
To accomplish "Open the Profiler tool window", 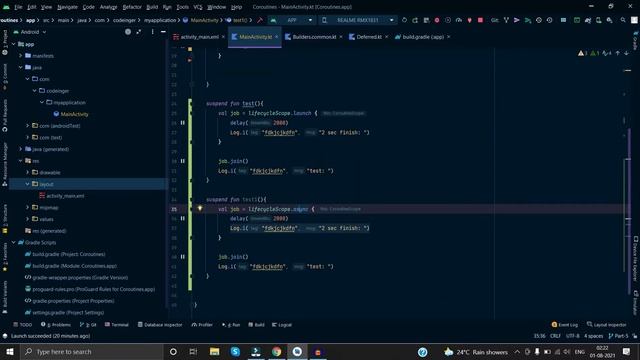I will 202,325.
